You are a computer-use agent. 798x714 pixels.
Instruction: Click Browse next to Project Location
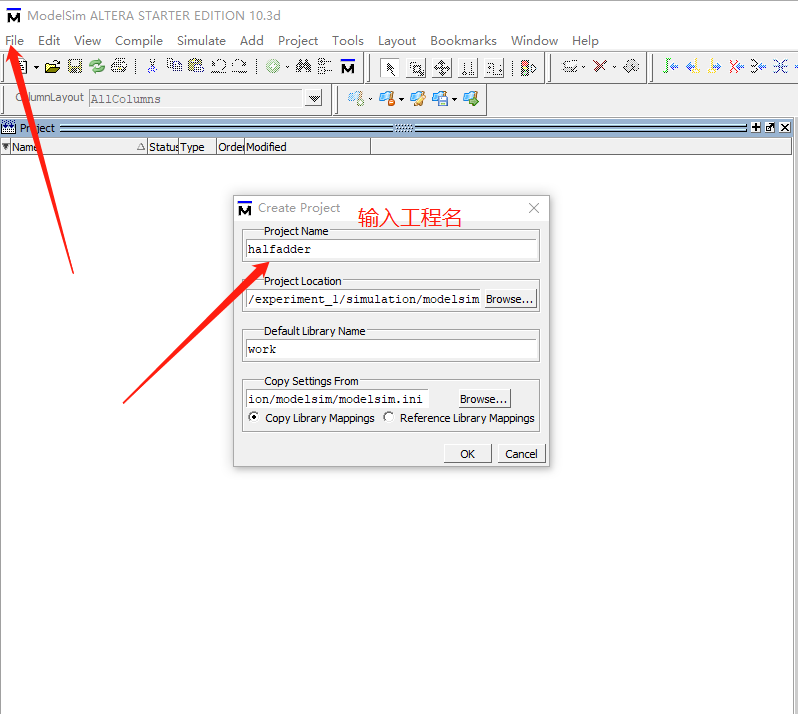pyautogui.click(x=509, y=299)
